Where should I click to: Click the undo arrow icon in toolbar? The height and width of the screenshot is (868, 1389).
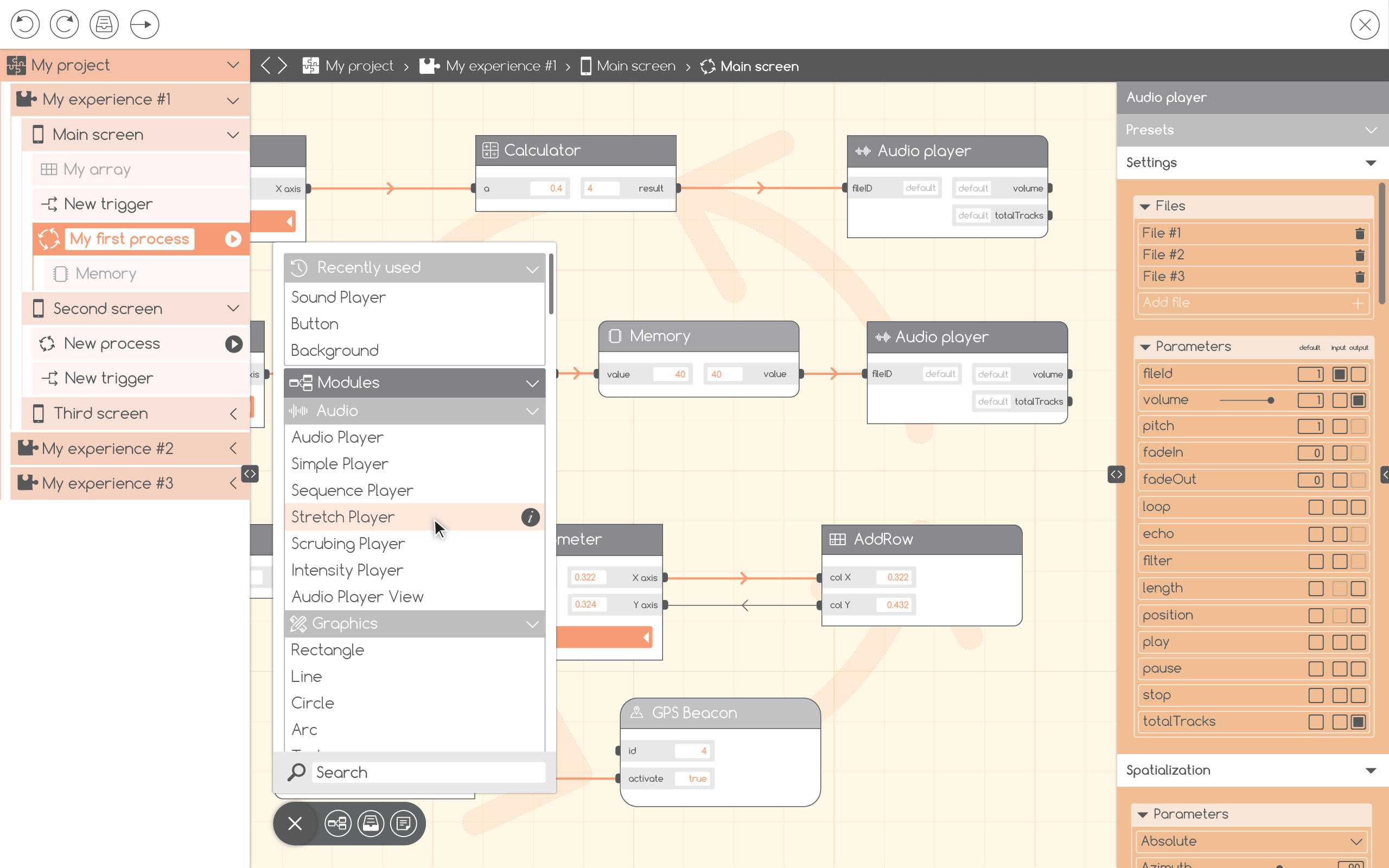(26, 25)
